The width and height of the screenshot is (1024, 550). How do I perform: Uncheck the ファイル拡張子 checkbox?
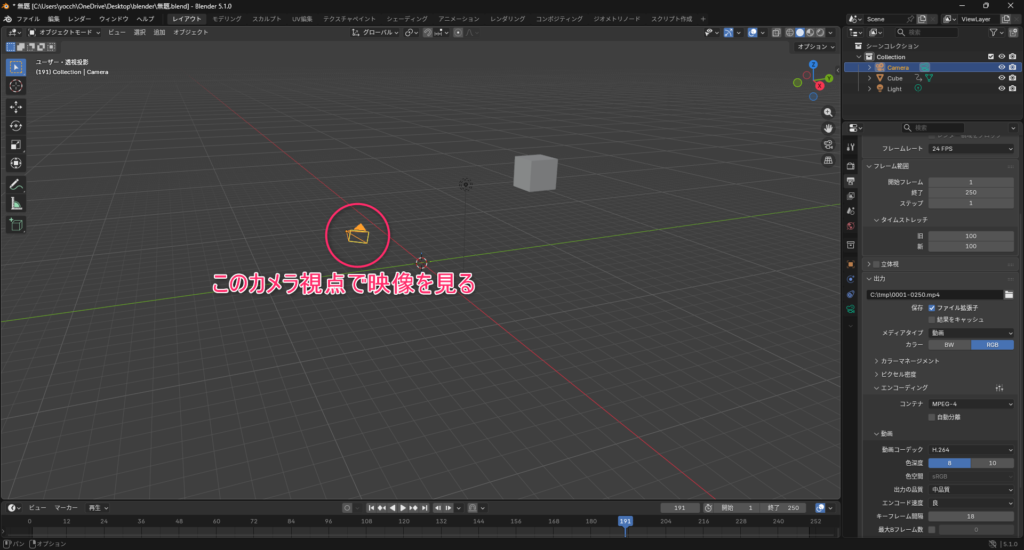coord(932,308)
